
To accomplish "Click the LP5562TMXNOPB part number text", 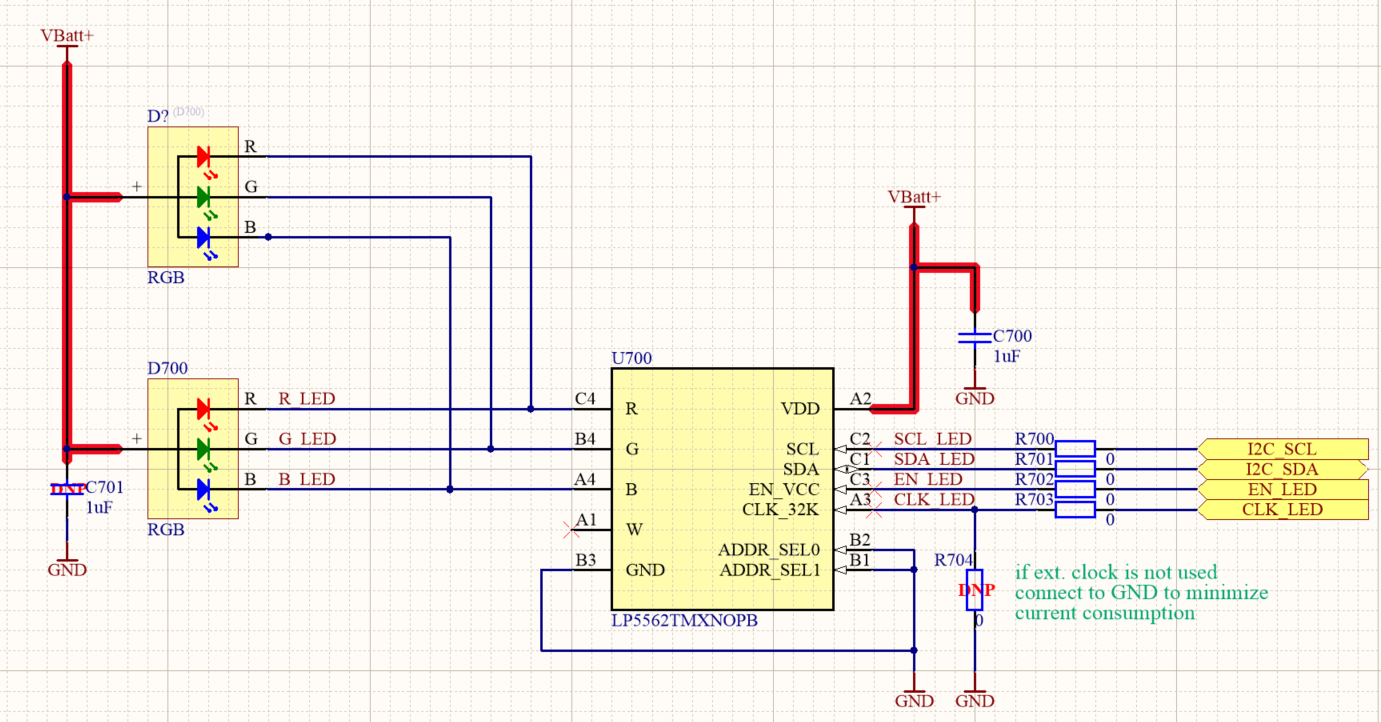I will pyautogui.click(x=684, y=620).
